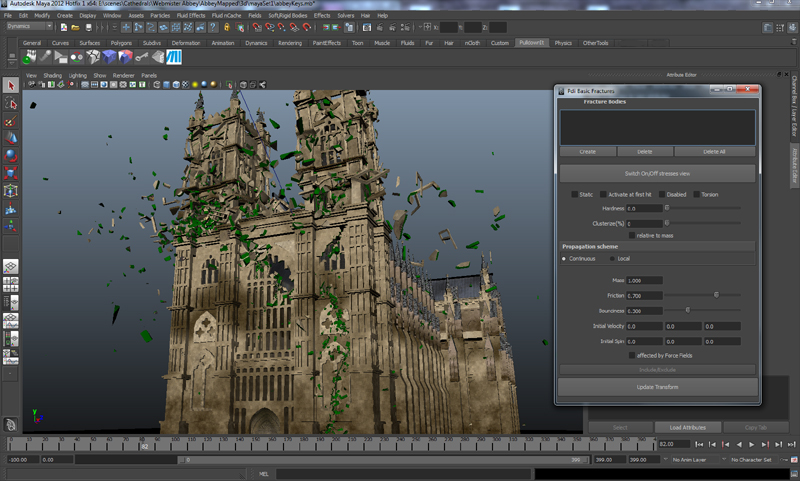Enable the Static checkbox
This screenshot has width=800, height=481.
pos(574,194)
